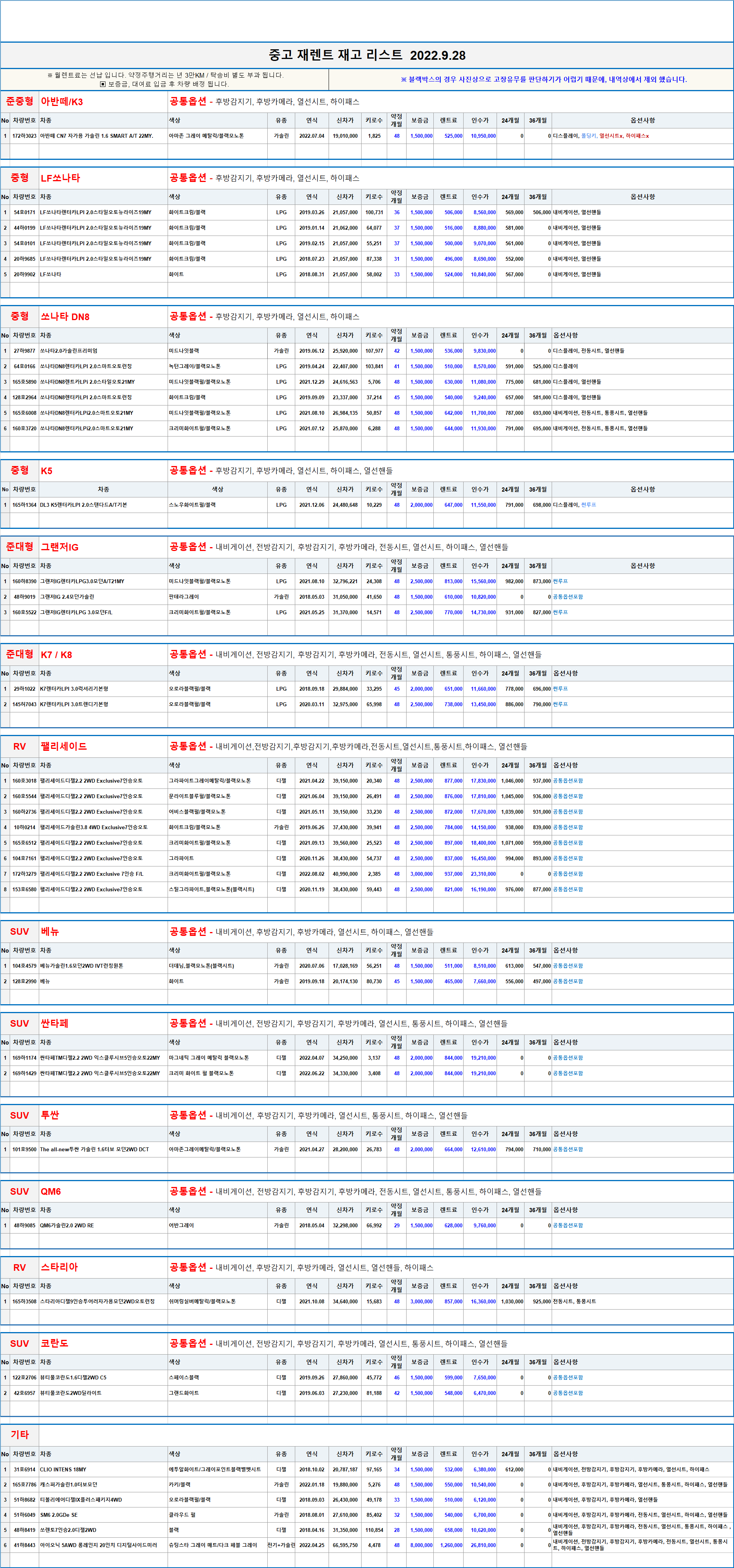Select plate number 54호0171
The width and height of the screenshot is (734, 1568).
[24, 212]
